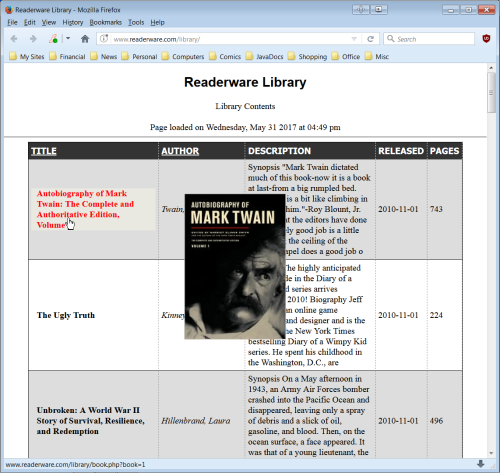Viewport: 500px width, 473px height.
Task: Click the second extra title-bar button beside minimize
Action: pyautogui.click(x=379, y=10)
